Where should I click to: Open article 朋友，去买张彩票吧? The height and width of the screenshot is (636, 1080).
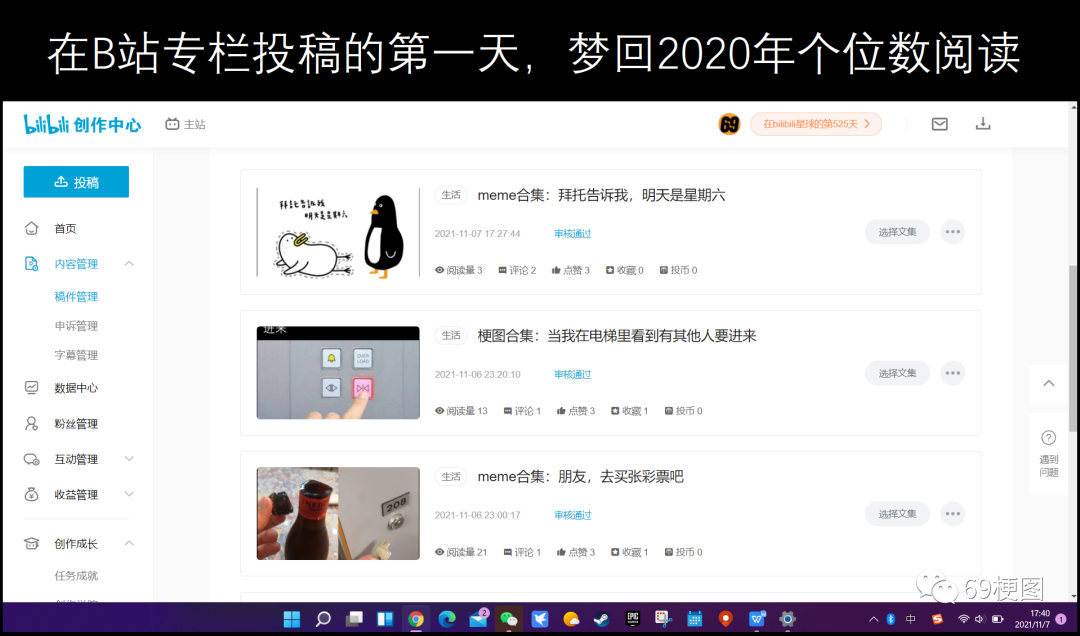pyautogui.click(x=581, y=476)
